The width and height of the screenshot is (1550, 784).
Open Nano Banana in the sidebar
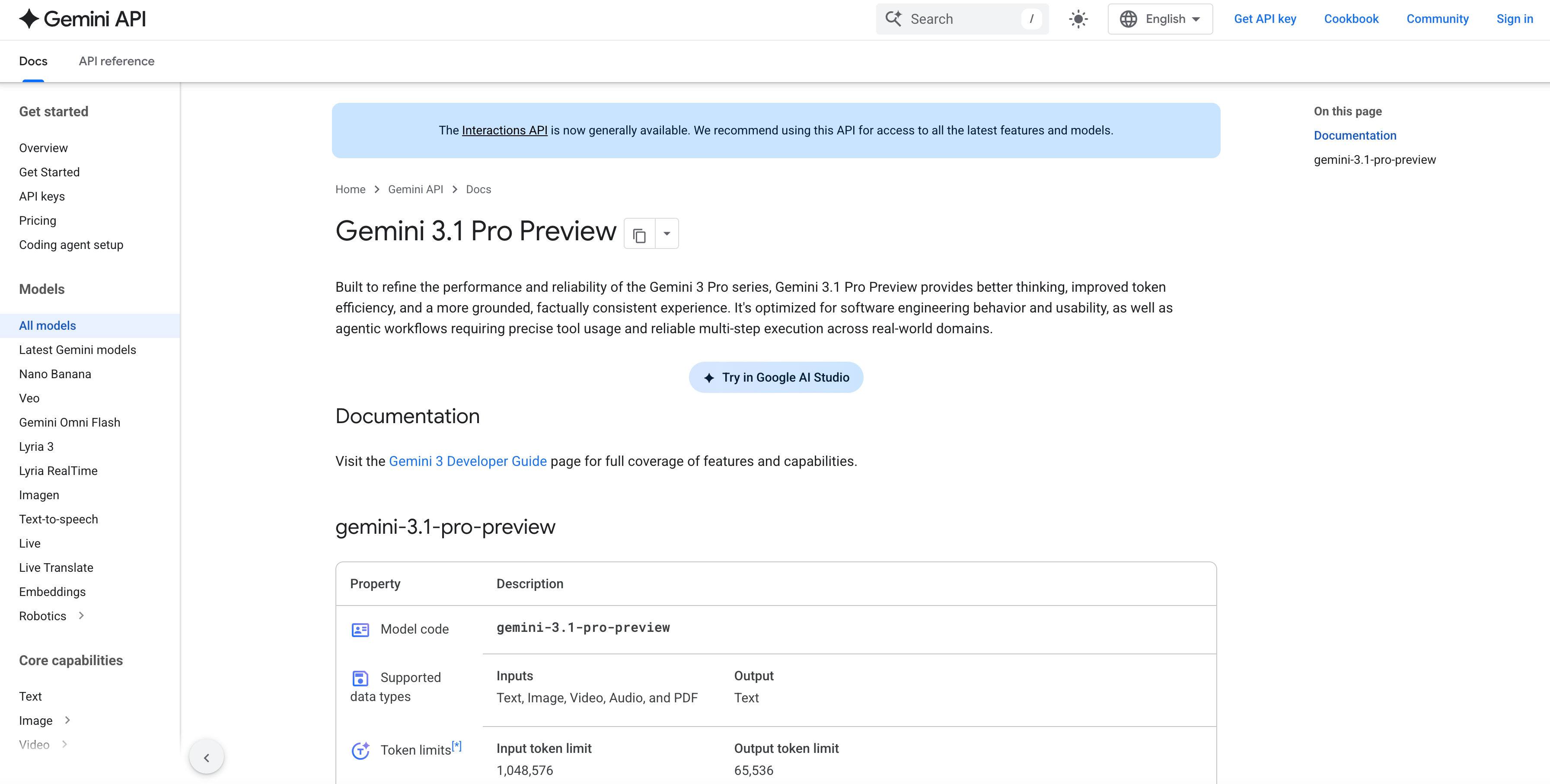click(x=55, y=374)
